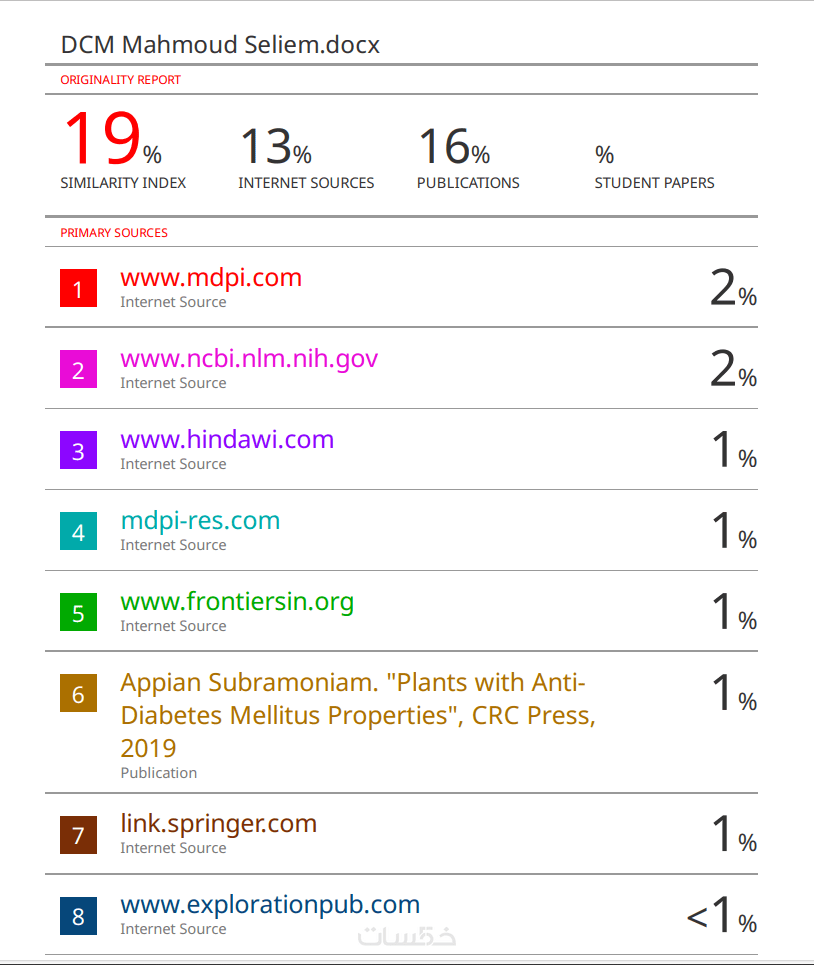The height and width of the screenshot is (965, 814).
Task: Click the 19% similarity index score
Action: 110,141
